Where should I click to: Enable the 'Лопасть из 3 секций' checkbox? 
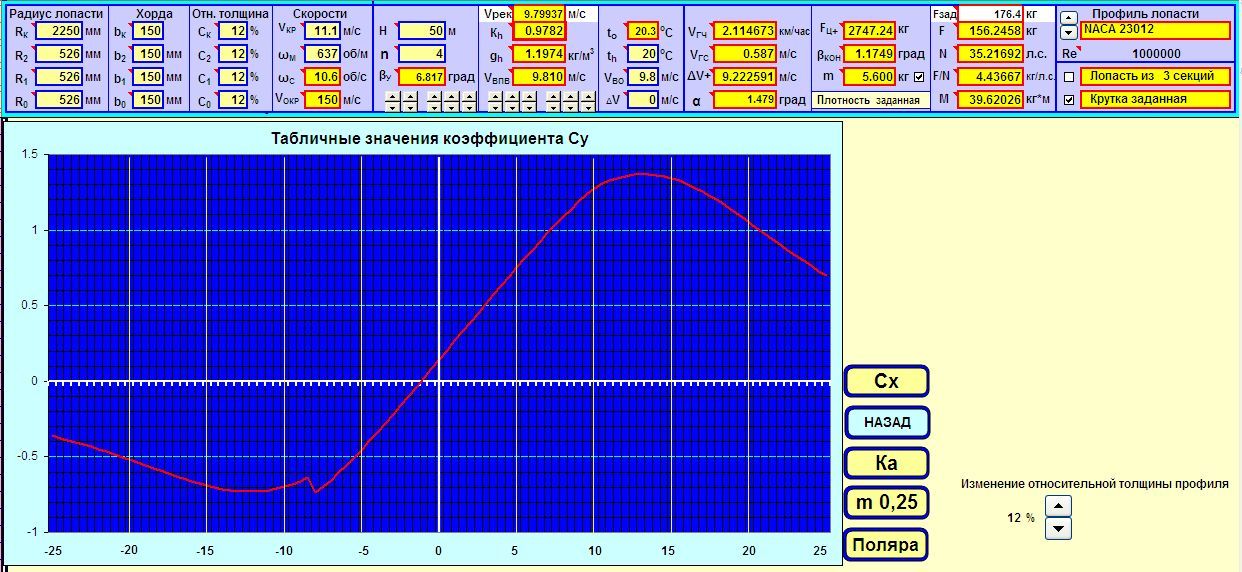pyautogui.click(x=1070, y=77)
